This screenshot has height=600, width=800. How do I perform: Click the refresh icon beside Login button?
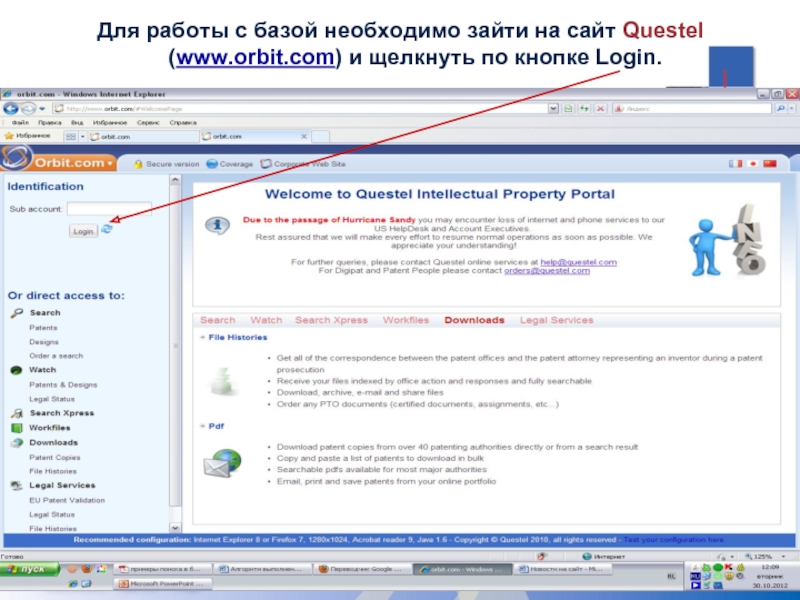point(107,229)
